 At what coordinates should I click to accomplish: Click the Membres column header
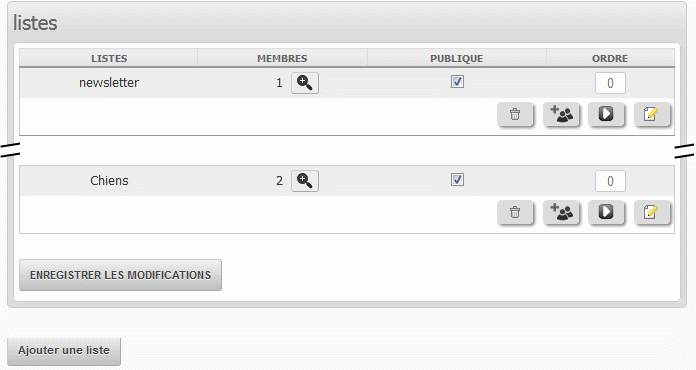click(282, 58)
